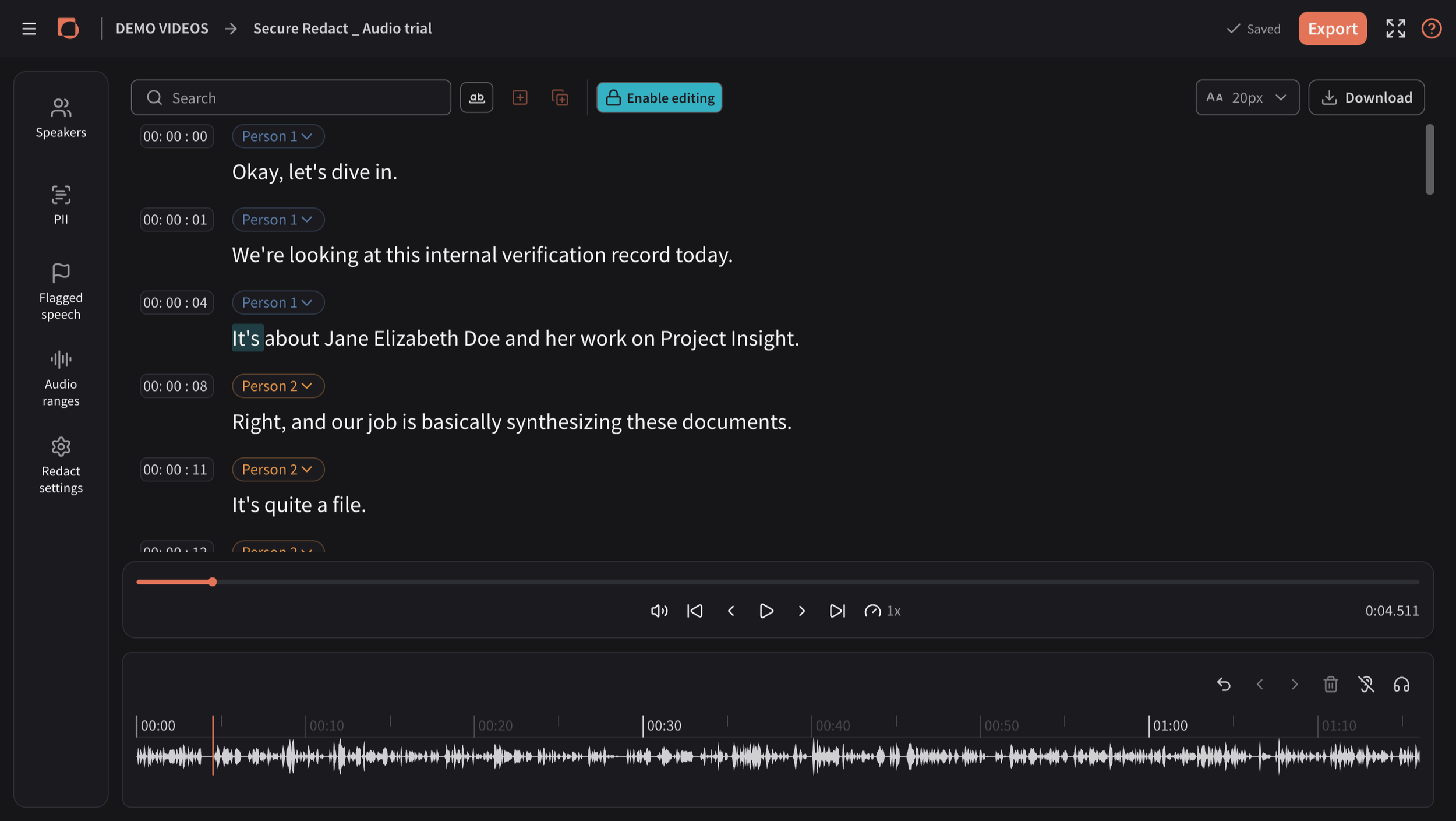Click the 00:30 waveform timeline marker
The width and height of the screenshot is (1456, 821).
[664, 725]
